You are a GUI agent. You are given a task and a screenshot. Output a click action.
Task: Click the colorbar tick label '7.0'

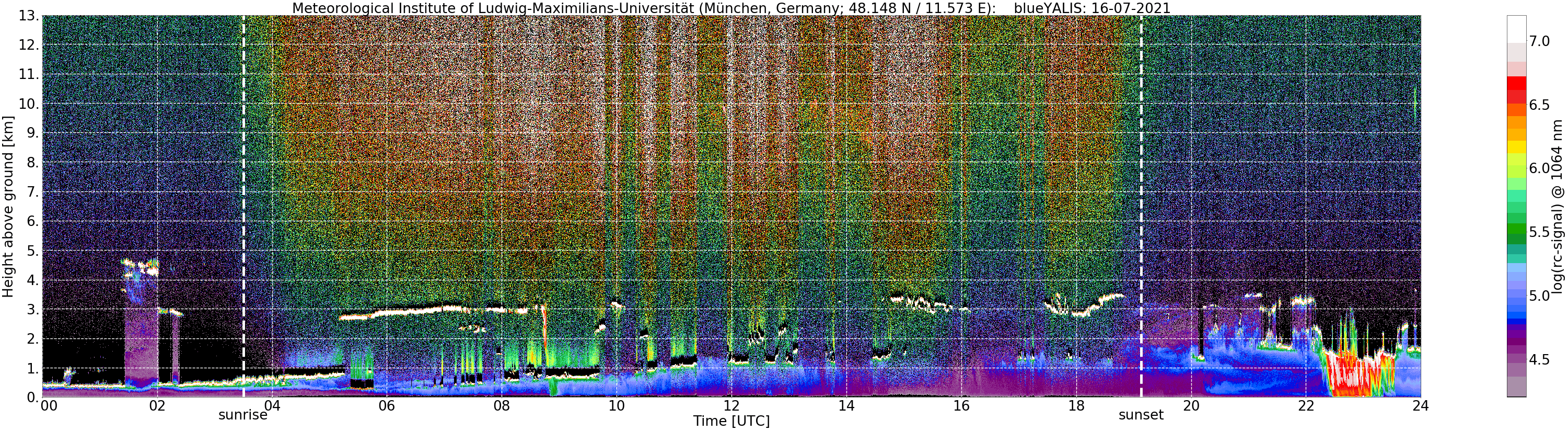pyautogui.click(x=1539, y=41)
